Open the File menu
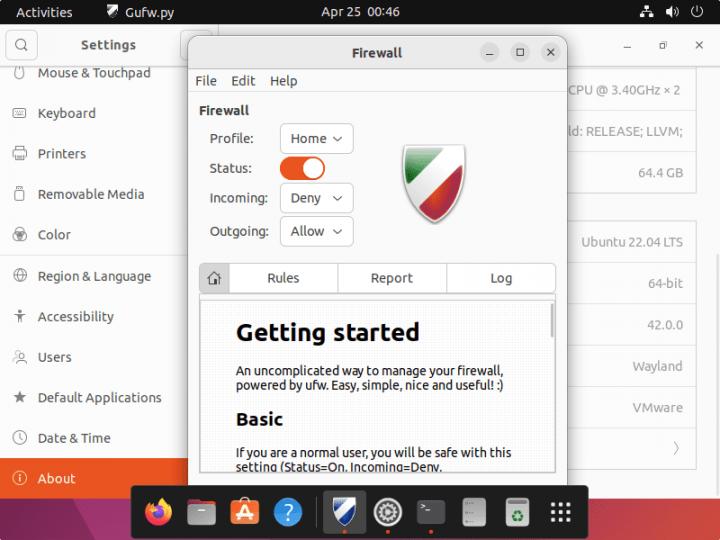The image size is (720, 540). click(206, 81)
